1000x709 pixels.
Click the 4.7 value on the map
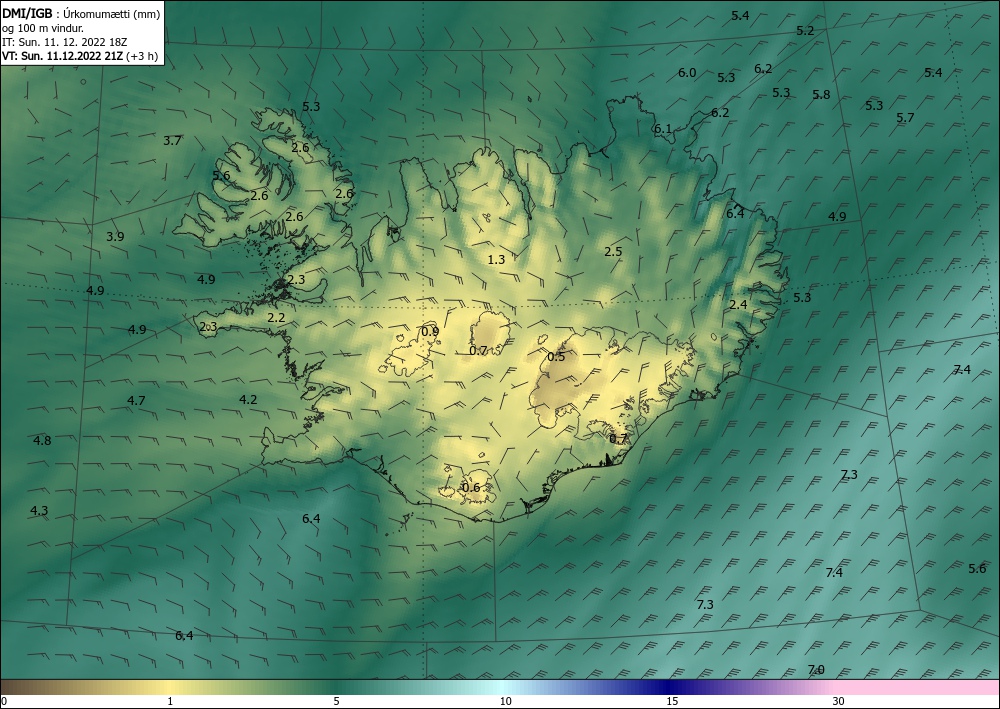(x=136, y=401)
